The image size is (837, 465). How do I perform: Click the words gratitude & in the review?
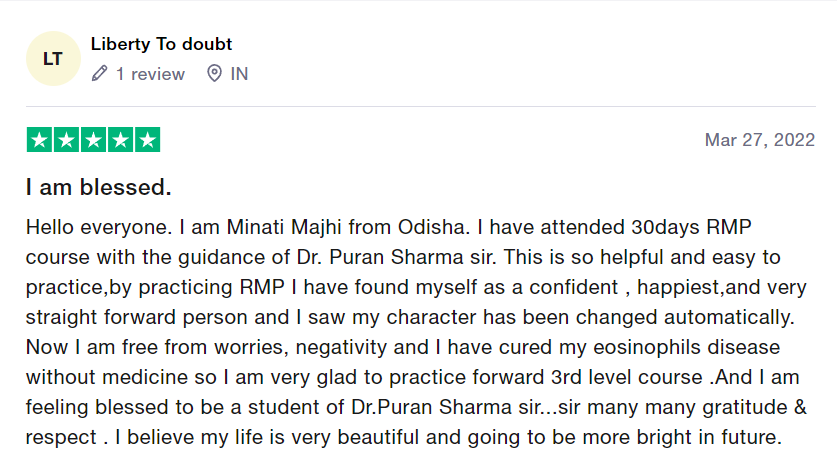pyautogui.click(x=754, y=407)
